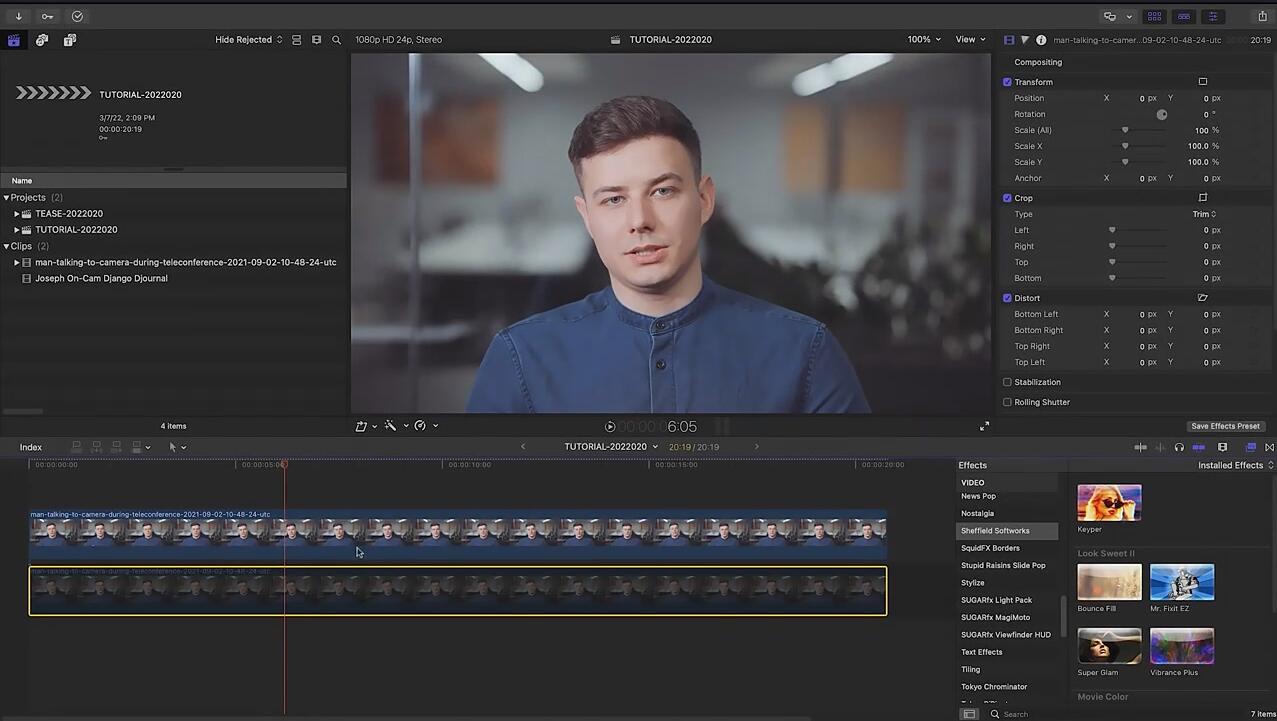This screenshot has width=1277, height=721.
Task: Open the Transitions browser icon
Action: click(1270, 447)
